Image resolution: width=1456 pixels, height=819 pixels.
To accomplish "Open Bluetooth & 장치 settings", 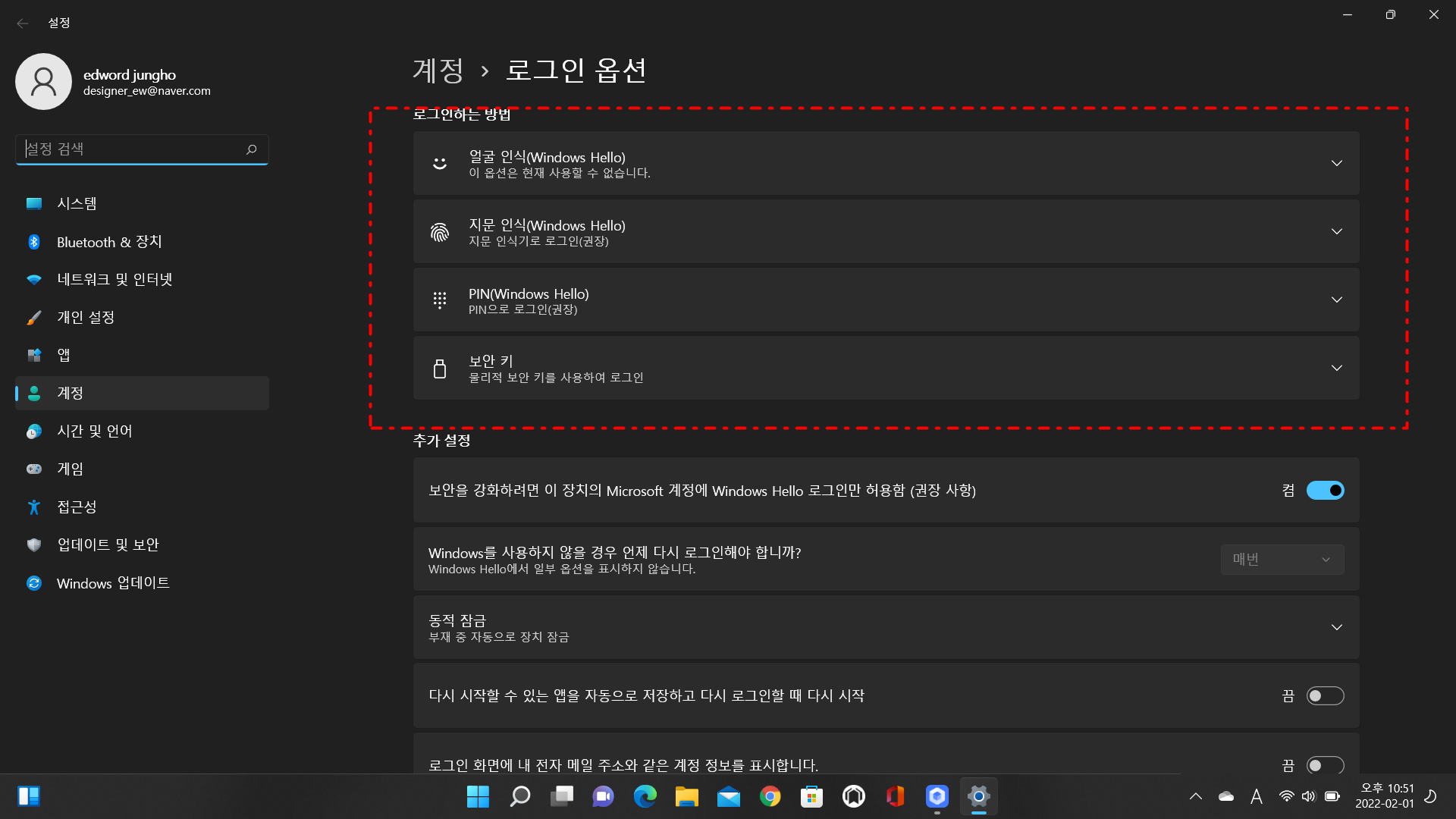I will click(x=109, y=241).
